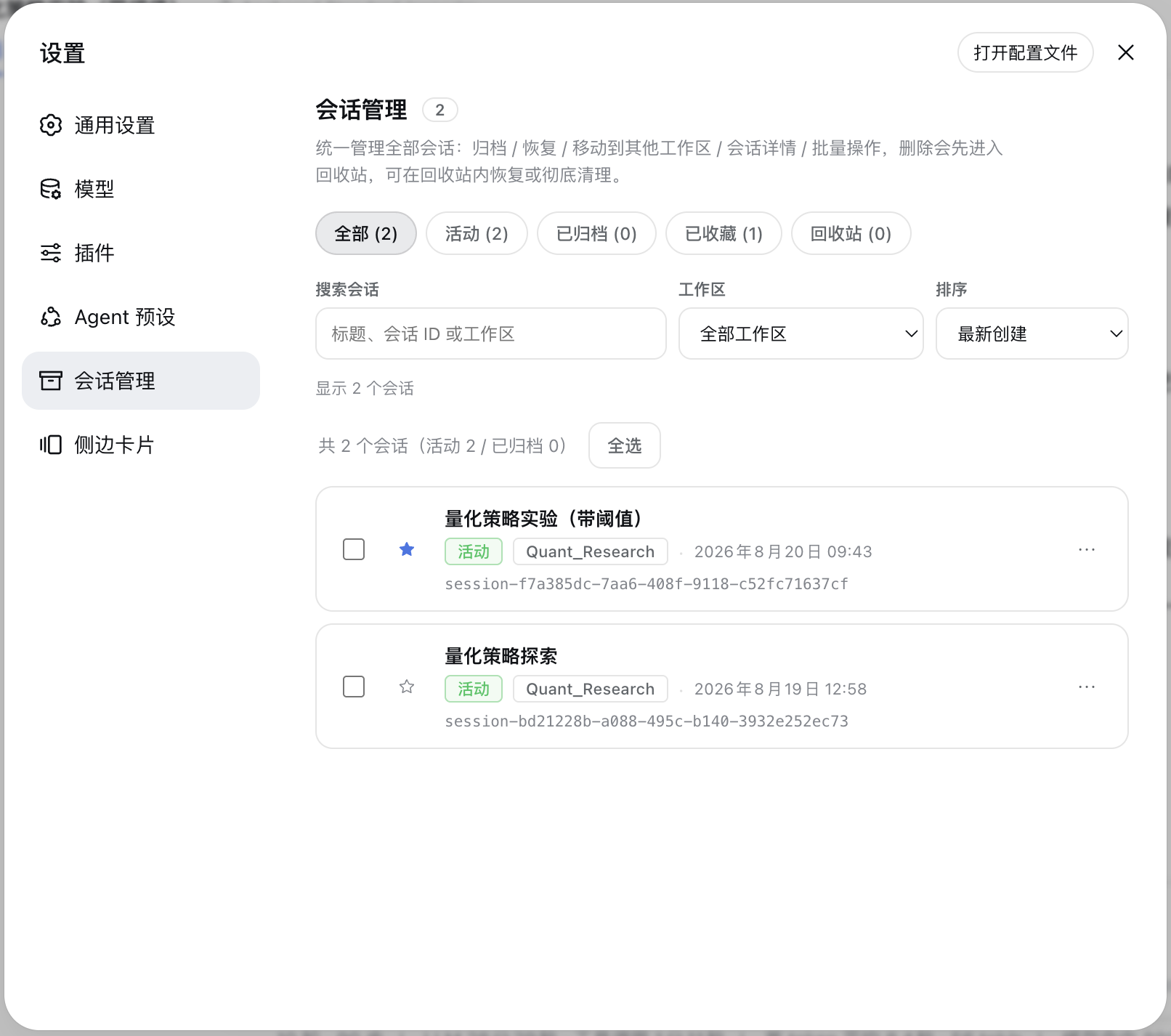
Task: Click the 全选 button
Action: (x=625, y=445)
